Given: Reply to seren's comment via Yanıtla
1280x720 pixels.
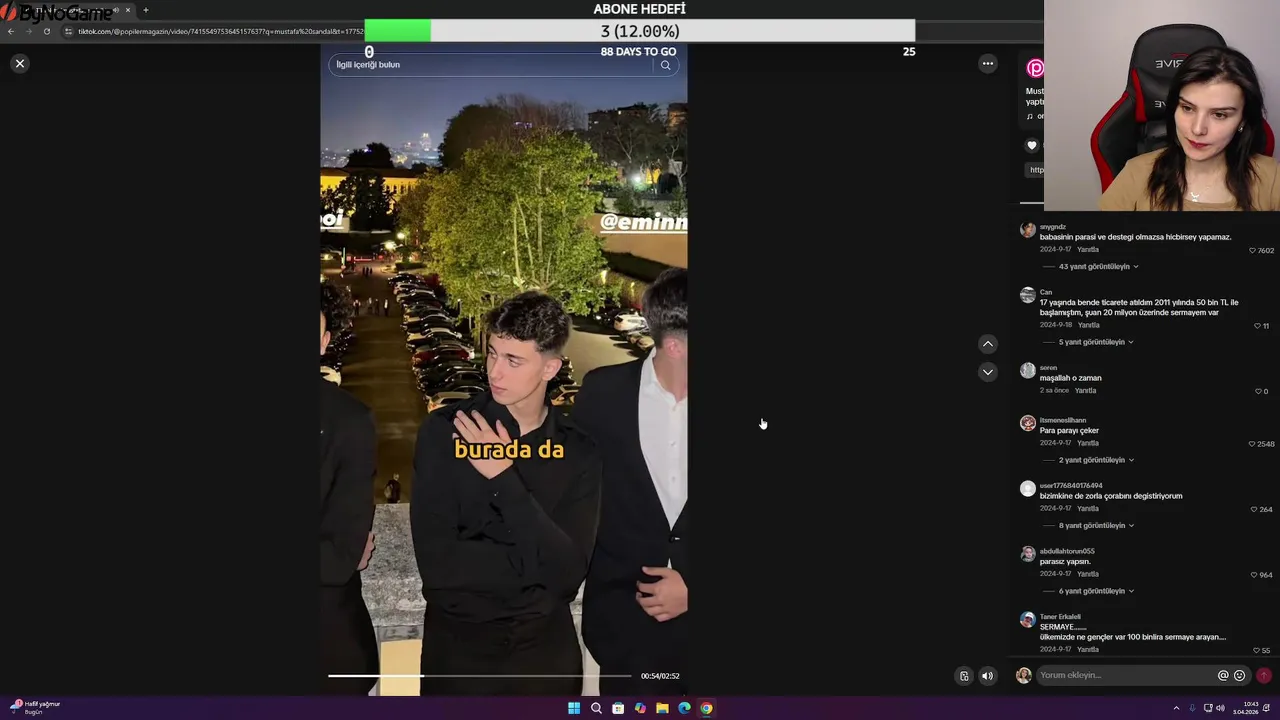Looking at the screenshot, I should pos(1086,391).
